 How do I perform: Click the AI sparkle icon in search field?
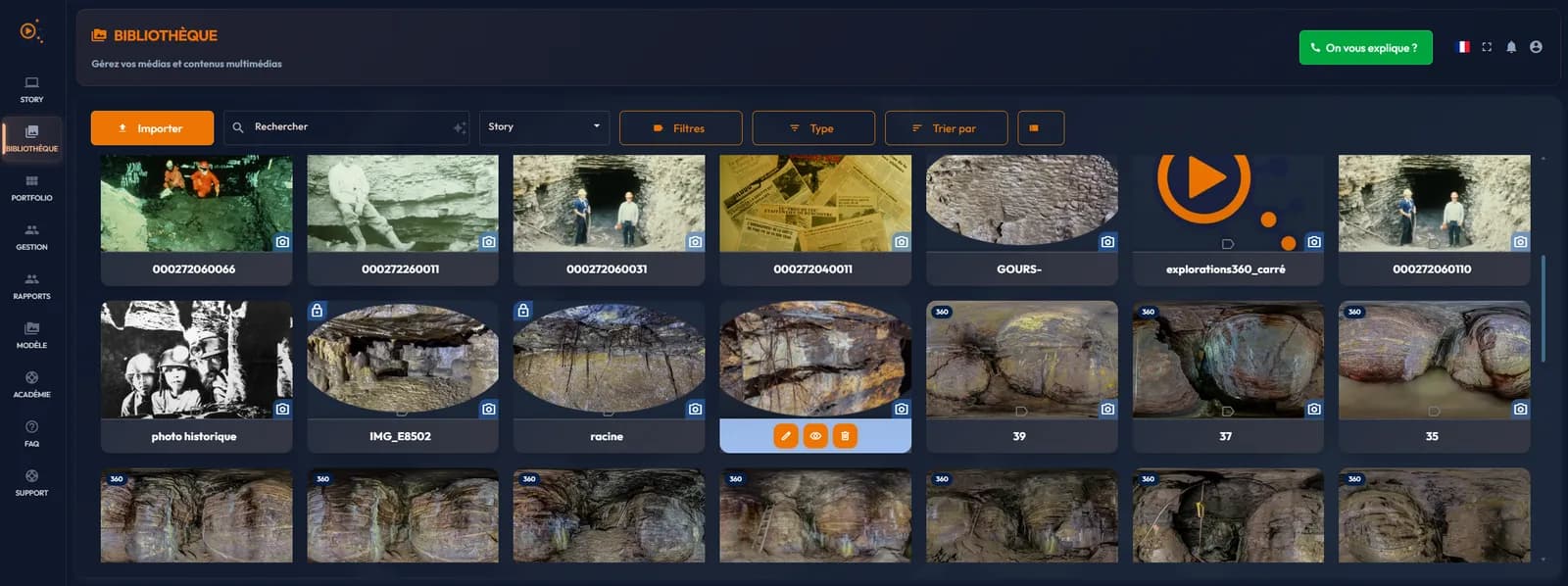coord(459,127)
